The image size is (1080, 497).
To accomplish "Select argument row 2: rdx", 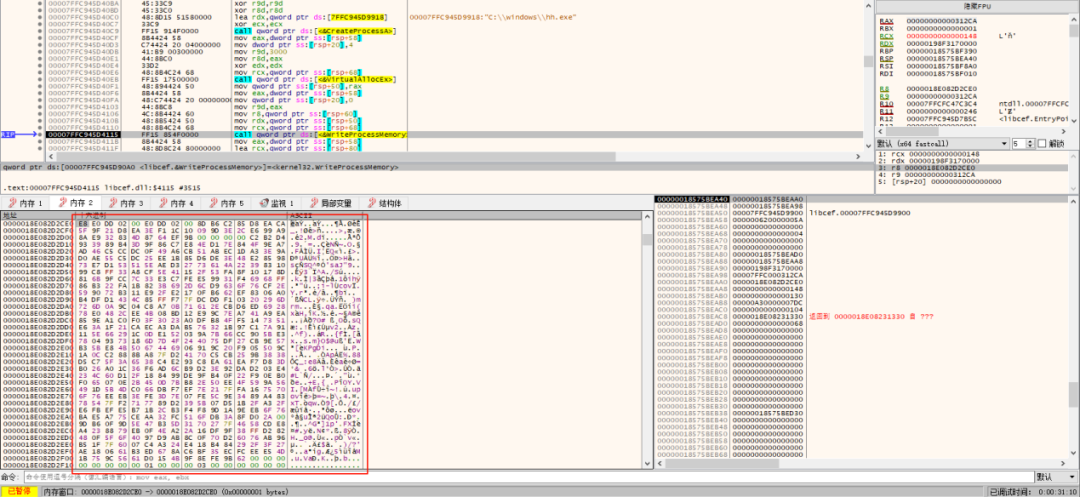I will (x=972, y=160).
